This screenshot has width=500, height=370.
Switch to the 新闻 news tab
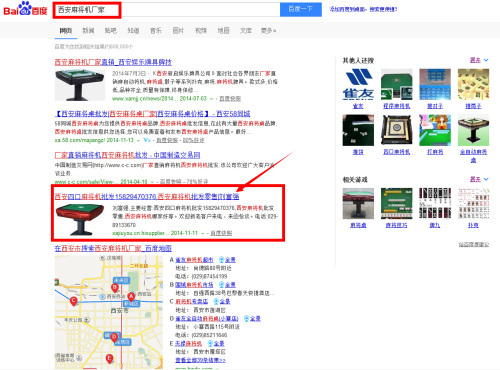[88, 31]
